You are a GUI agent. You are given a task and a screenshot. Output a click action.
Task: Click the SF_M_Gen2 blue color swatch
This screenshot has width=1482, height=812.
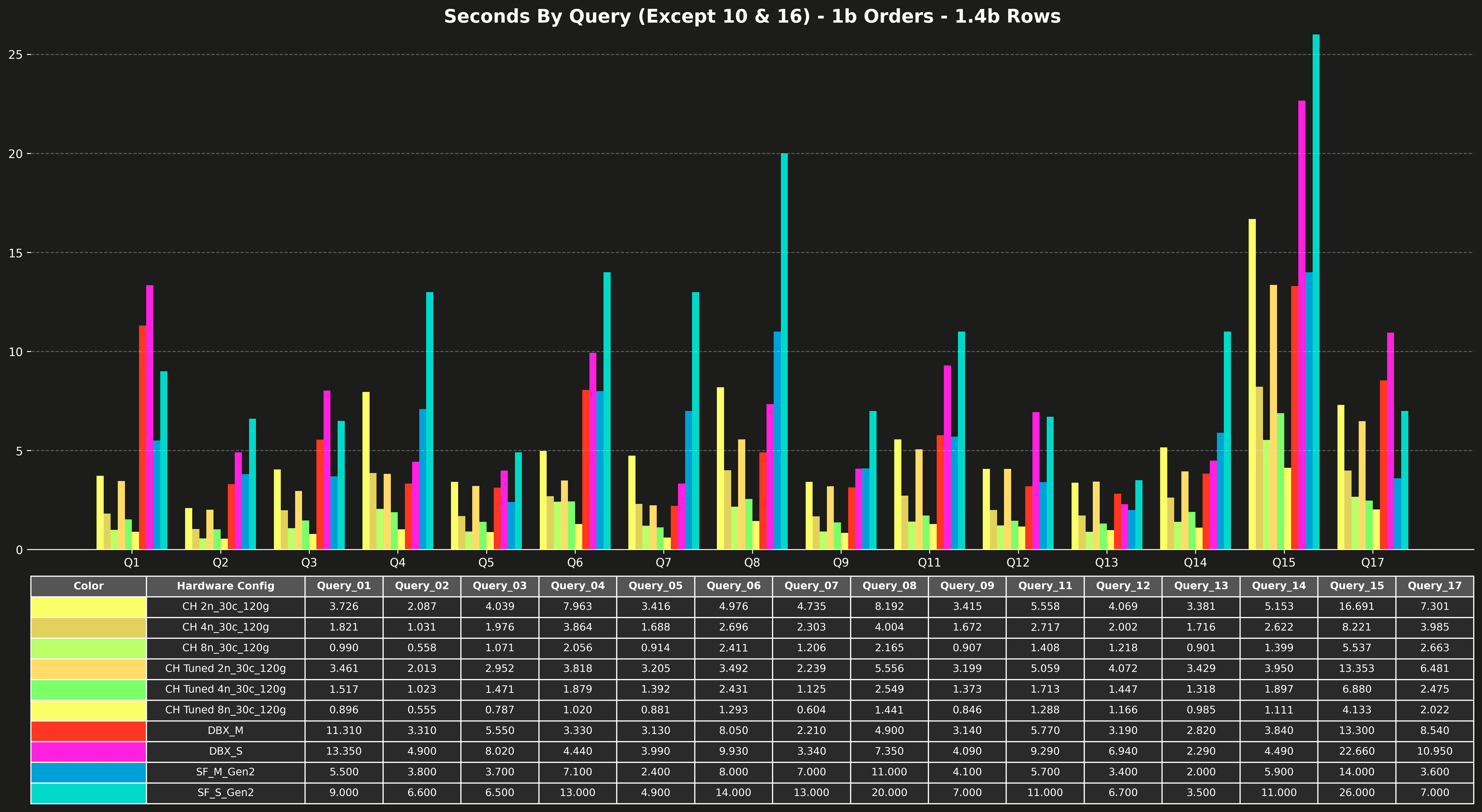tap(89, 772)
